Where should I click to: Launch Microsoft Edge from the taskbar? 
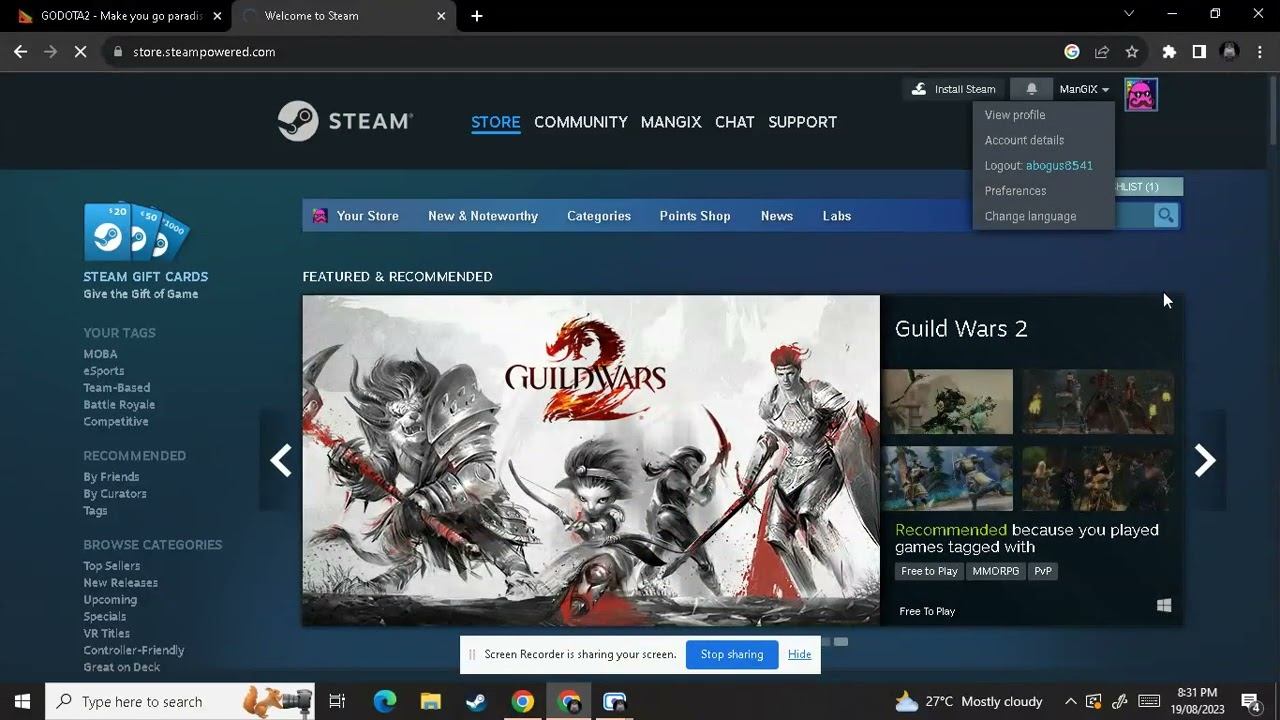click(384, 701)
